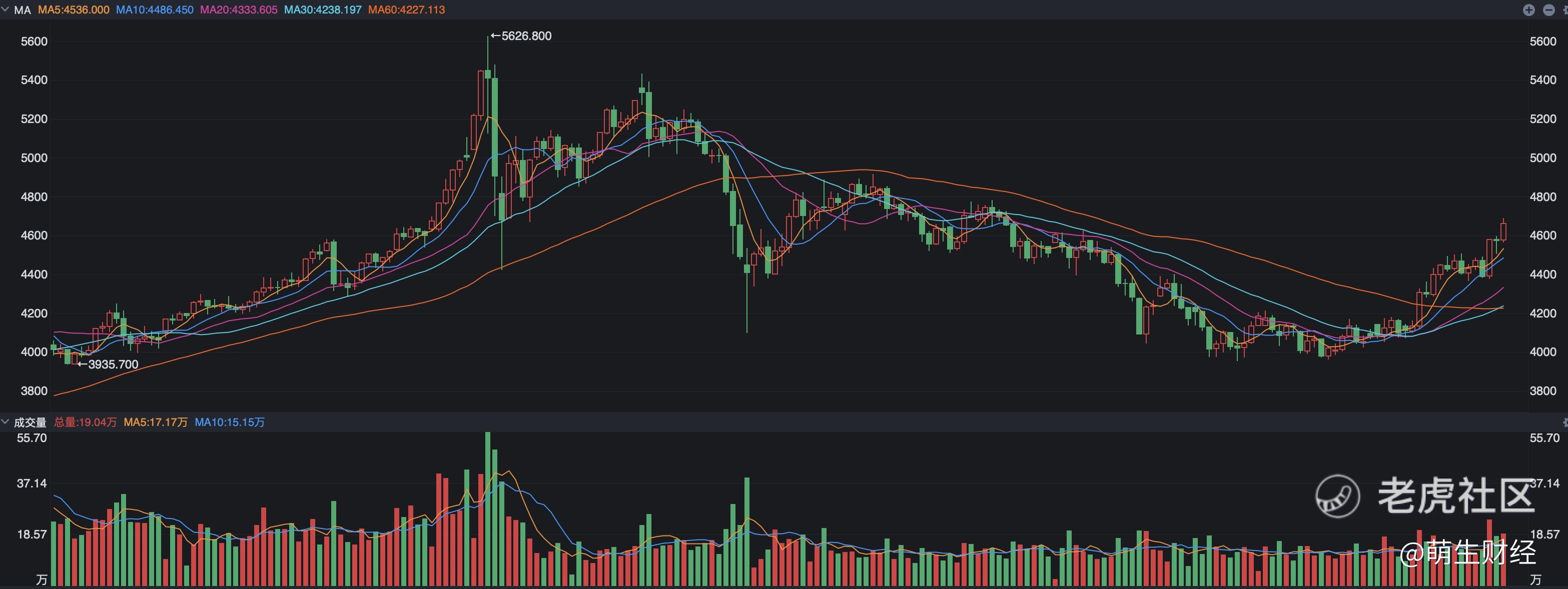Click 5200 on the right price axis

pos(1543,119)
